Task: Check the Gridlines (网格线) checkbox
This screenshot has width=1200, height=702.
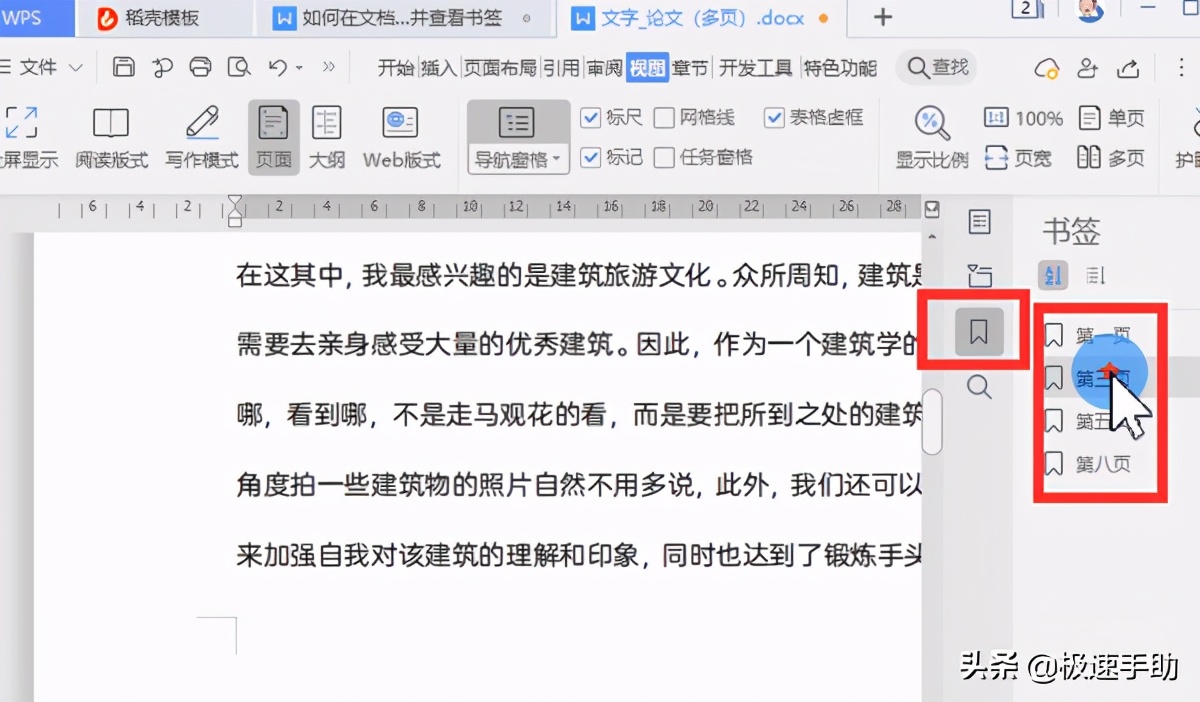Action: point(664,118)
